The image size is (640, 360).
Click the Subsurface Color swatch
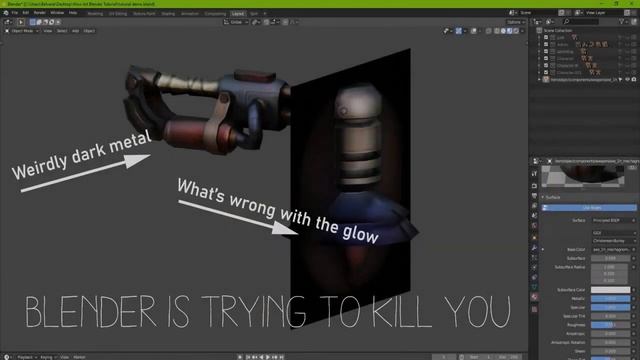[x=611, y=290]
